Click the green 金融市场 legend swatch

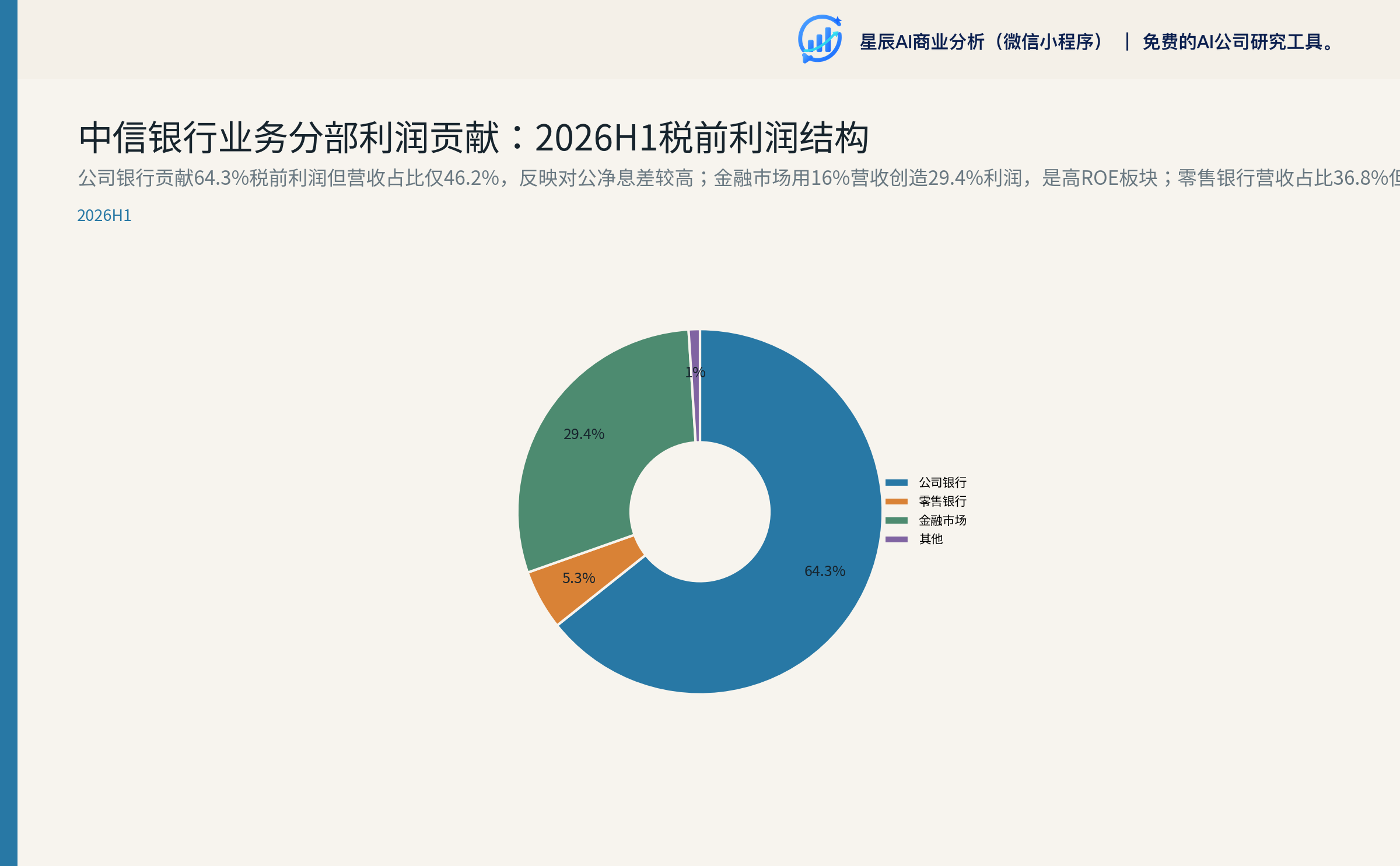pyautogui.click(x=897, y=520)
